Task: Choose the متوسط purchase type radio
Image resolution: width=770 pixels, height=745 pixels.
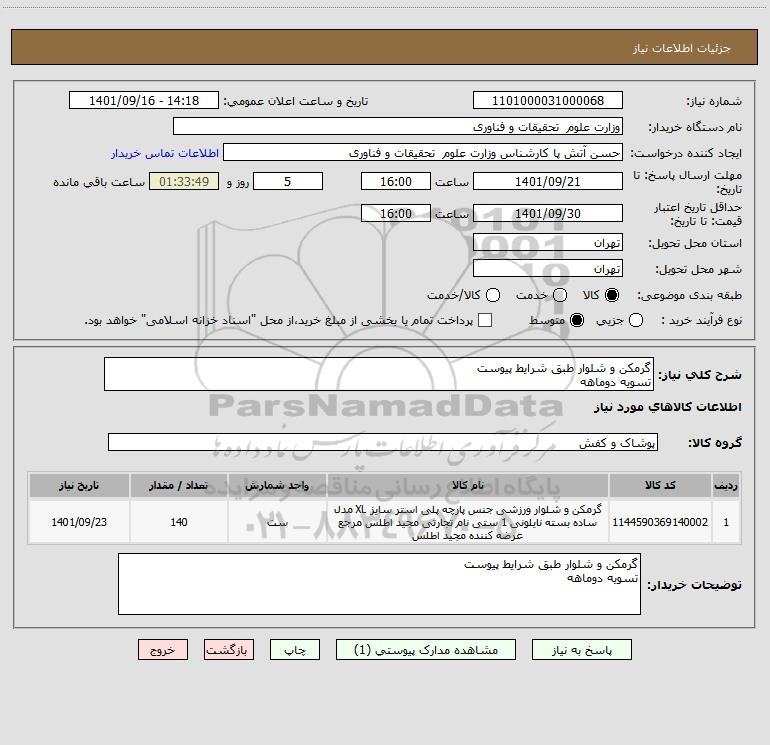Action: 577,320
